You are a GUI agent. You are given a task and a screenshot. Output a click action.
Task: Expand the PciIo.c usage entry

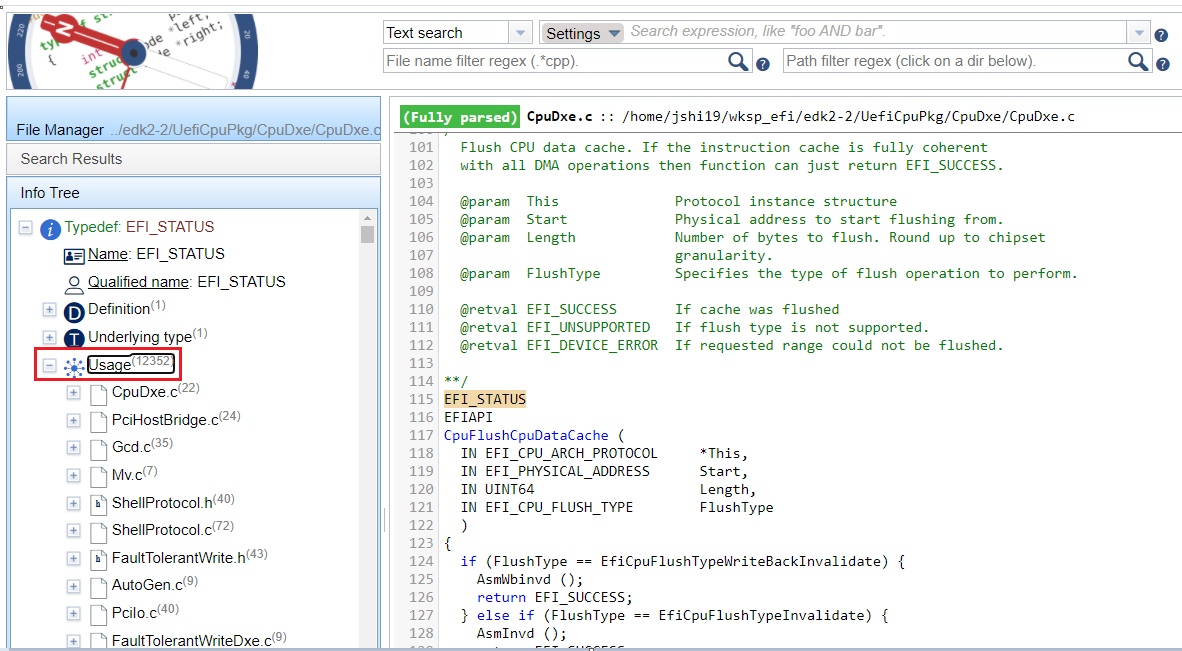74,613
